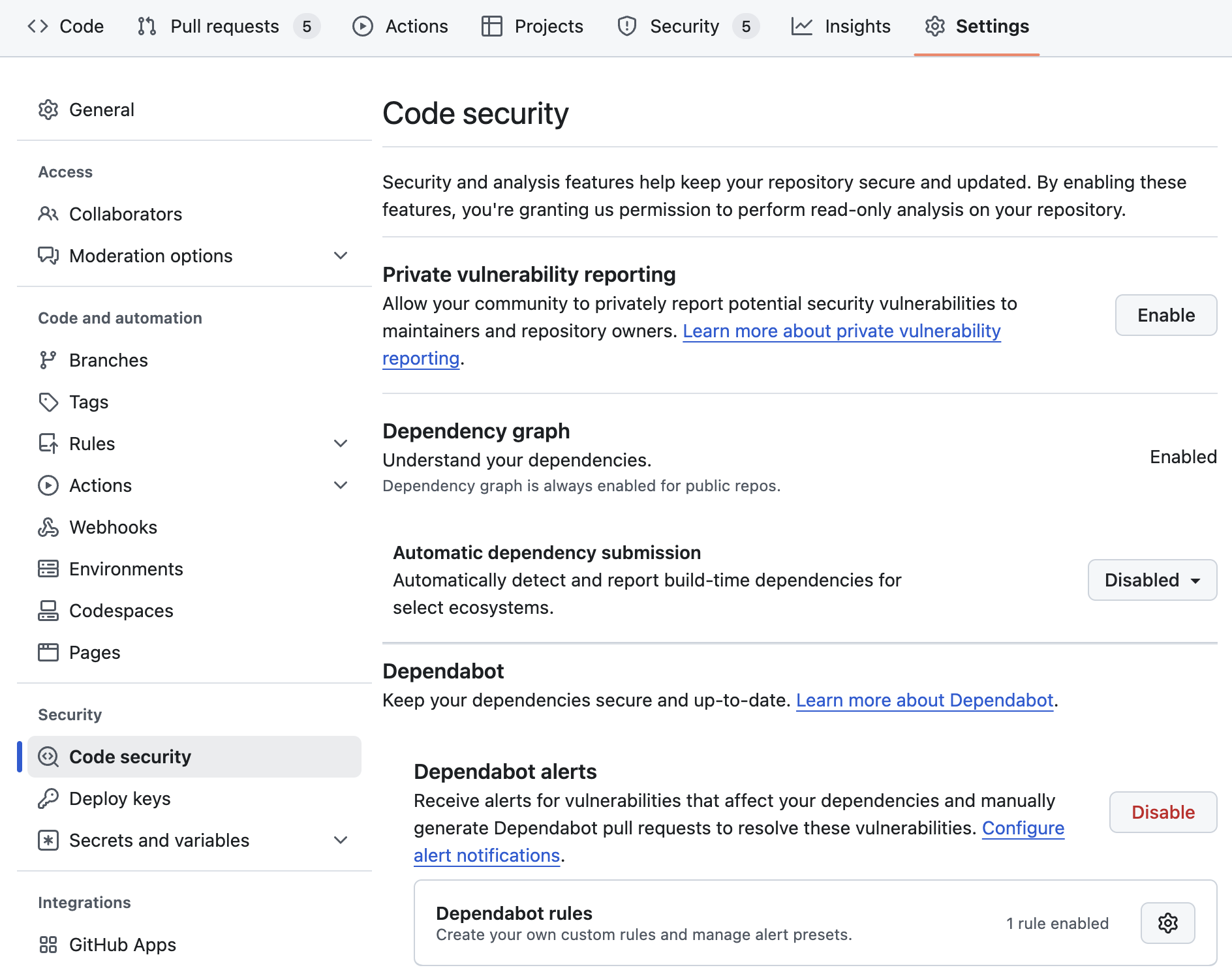Open the Pull requests icon
The width and height of the screenshot is (1232, 972).
click(x=146, y=26)
